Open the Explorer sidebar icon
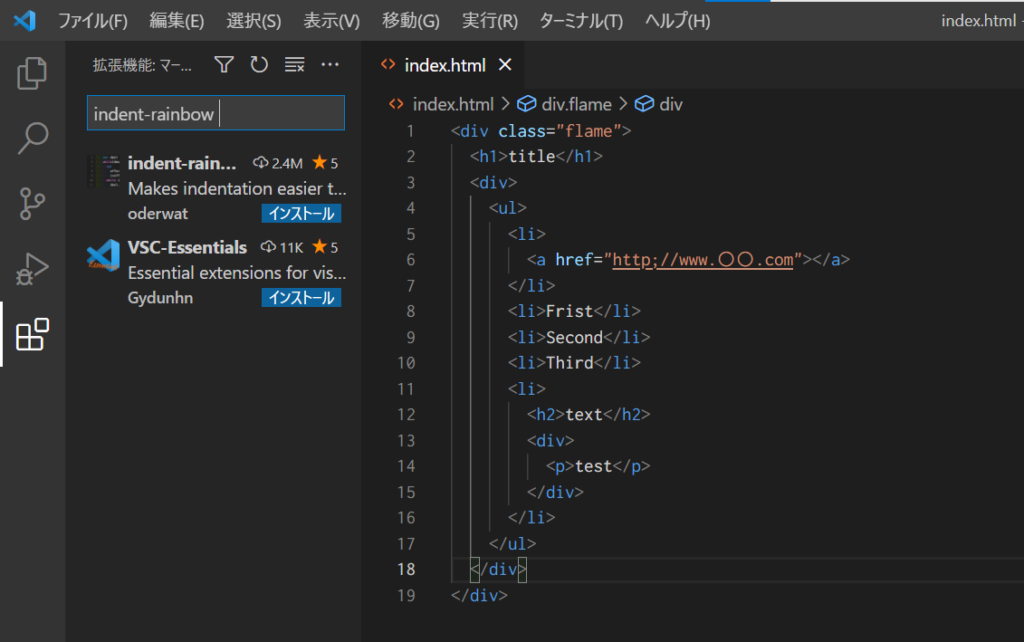 click(31, 72)
